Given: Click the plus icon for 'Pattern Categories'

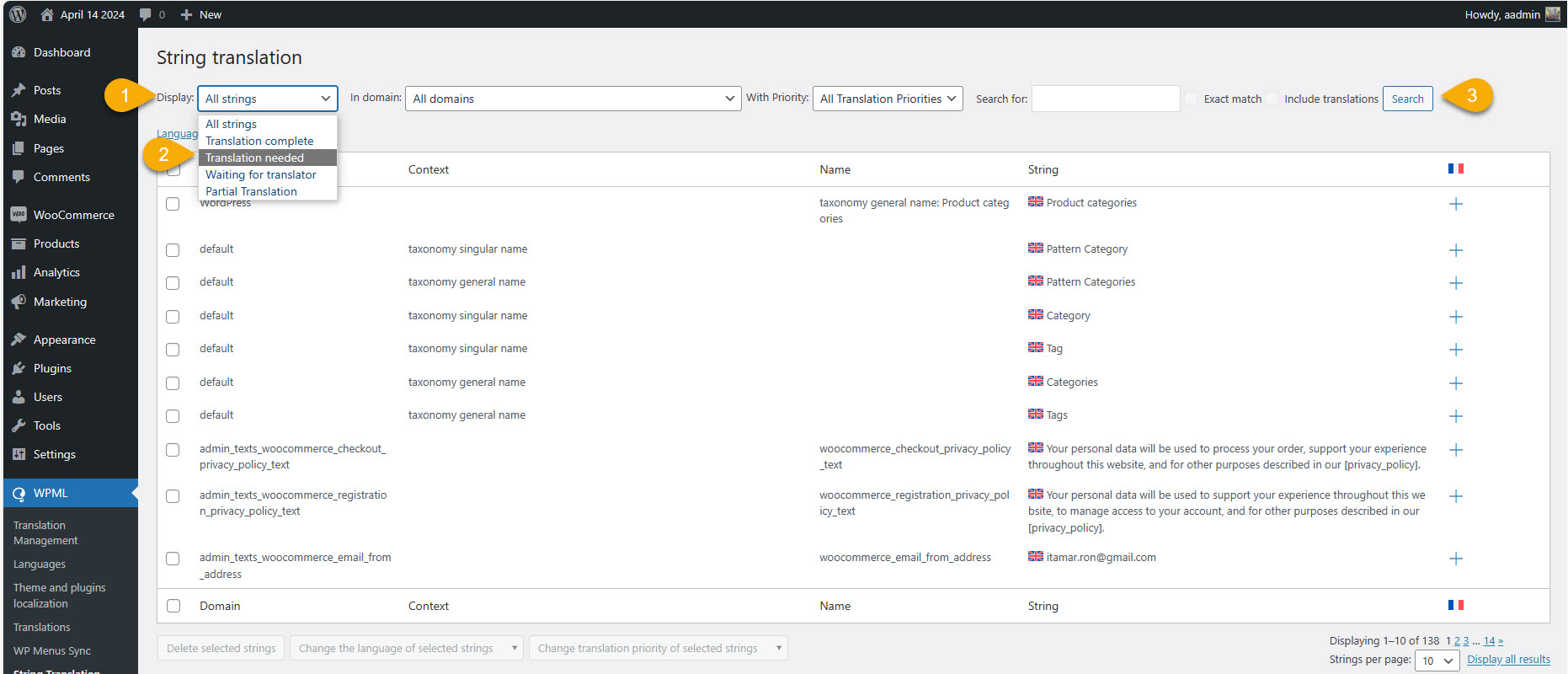Looking at the screenshot, I should [1455, 283].
